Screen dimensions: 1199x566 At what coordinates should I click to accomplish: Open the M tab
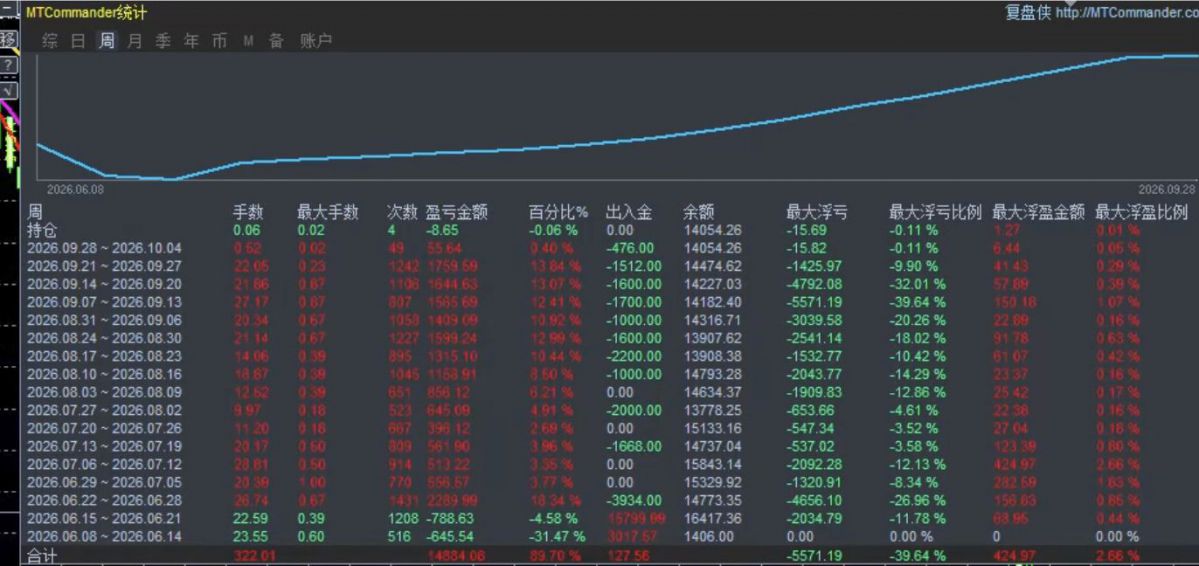(x=248, y=41)
